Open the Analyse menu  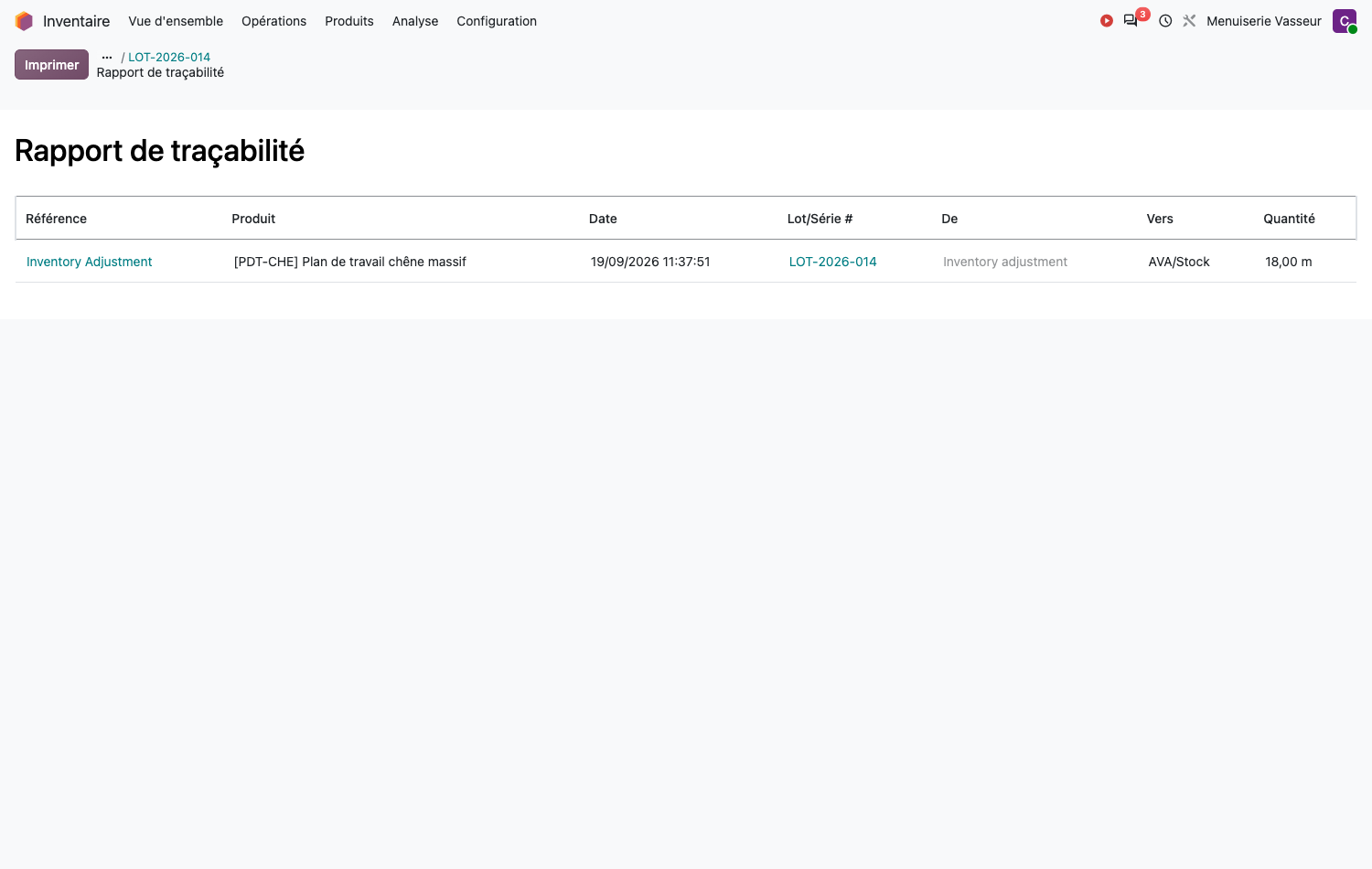click(415, 21)
